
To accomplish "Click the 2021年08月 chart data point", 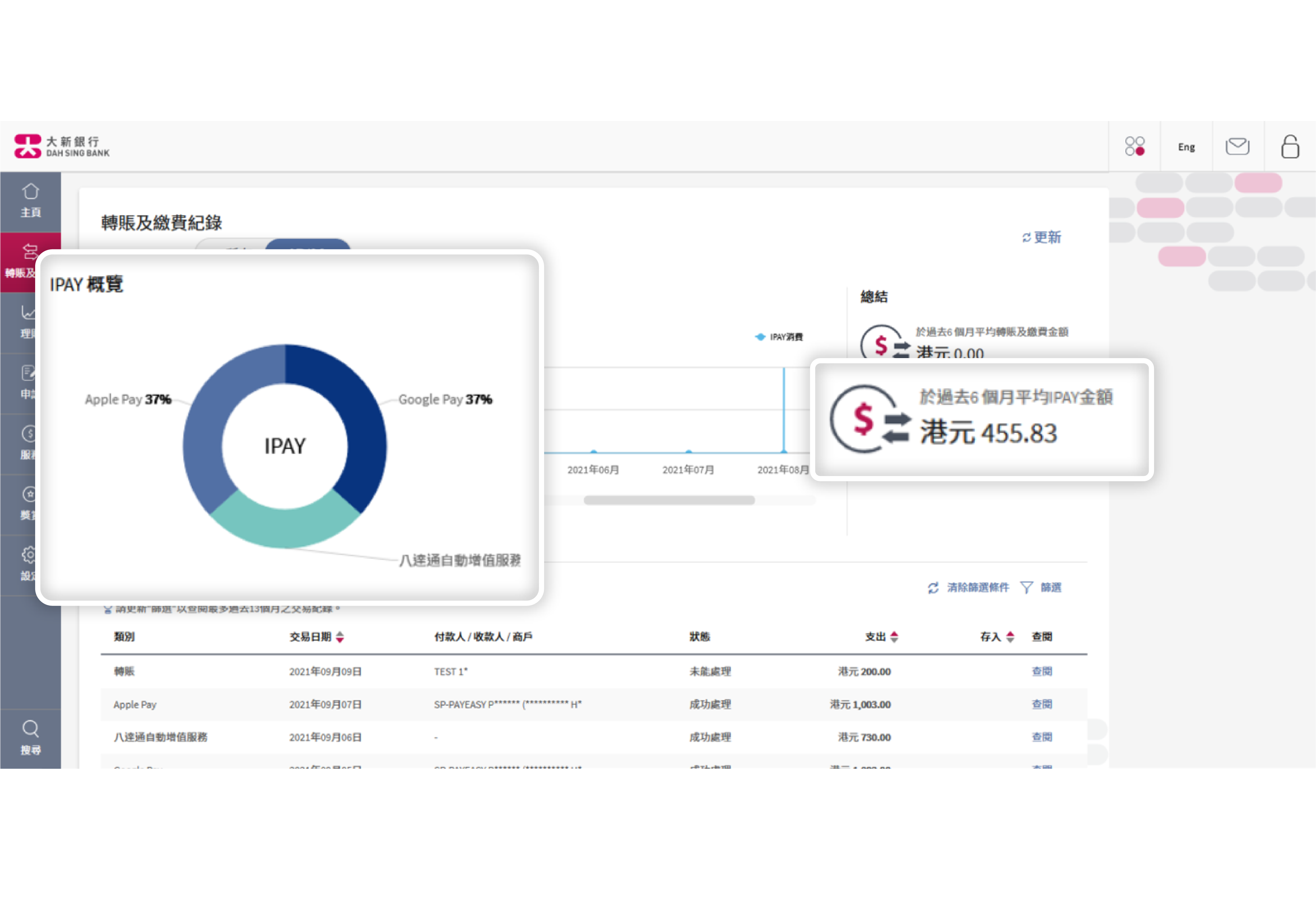I will pos(783,451).
